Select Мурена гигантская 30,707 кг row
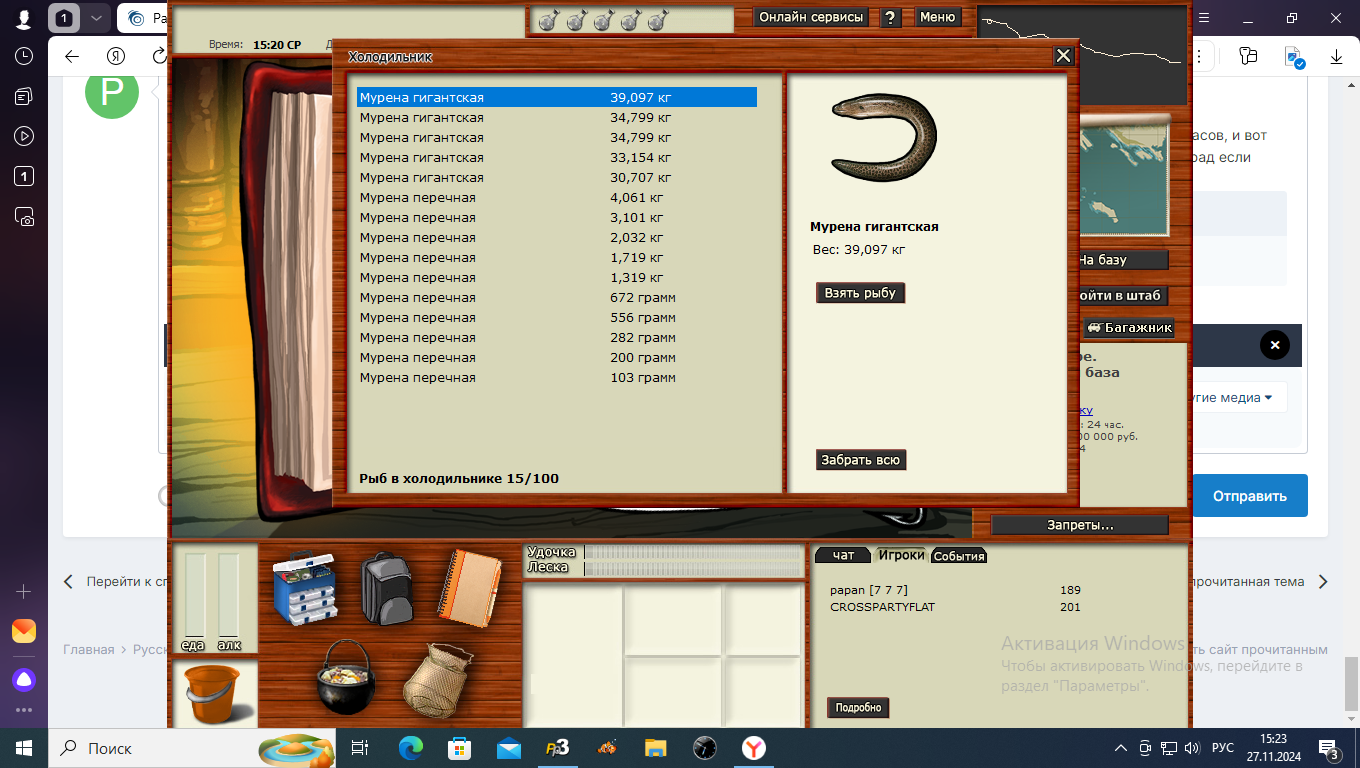Viewport: 1360px width, 768px height. (x=557, y=177)
